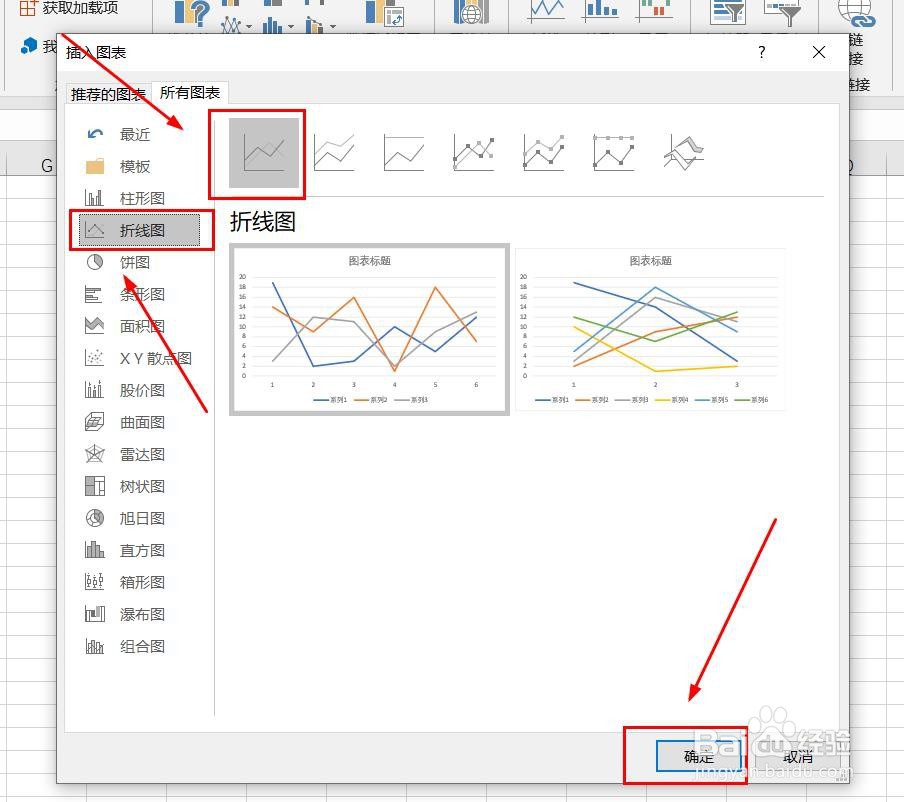Select the stacked line chart subtype

pyautogui.click(x=334, y=153)
